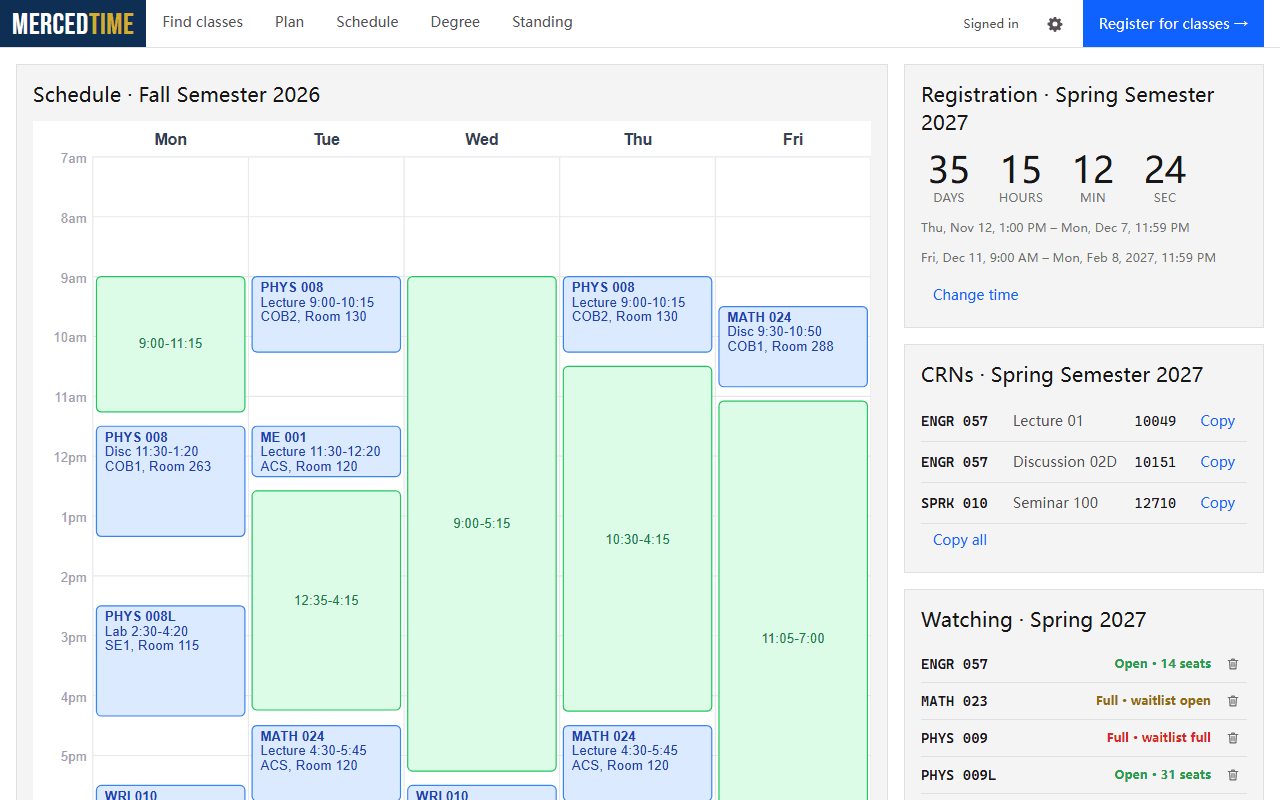Copy CRN 10151 for Discussion 02D

[x=1217, y=462]
